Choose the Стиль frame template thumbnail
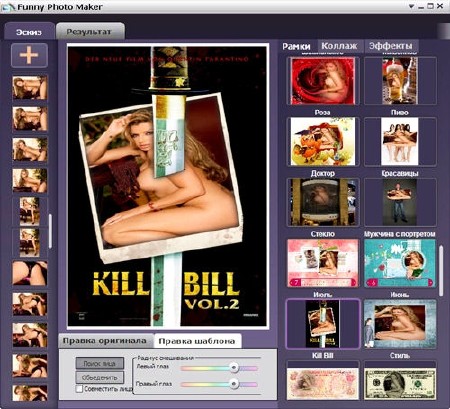The height and width of the screenshot is (409, 450). (400, 324)
